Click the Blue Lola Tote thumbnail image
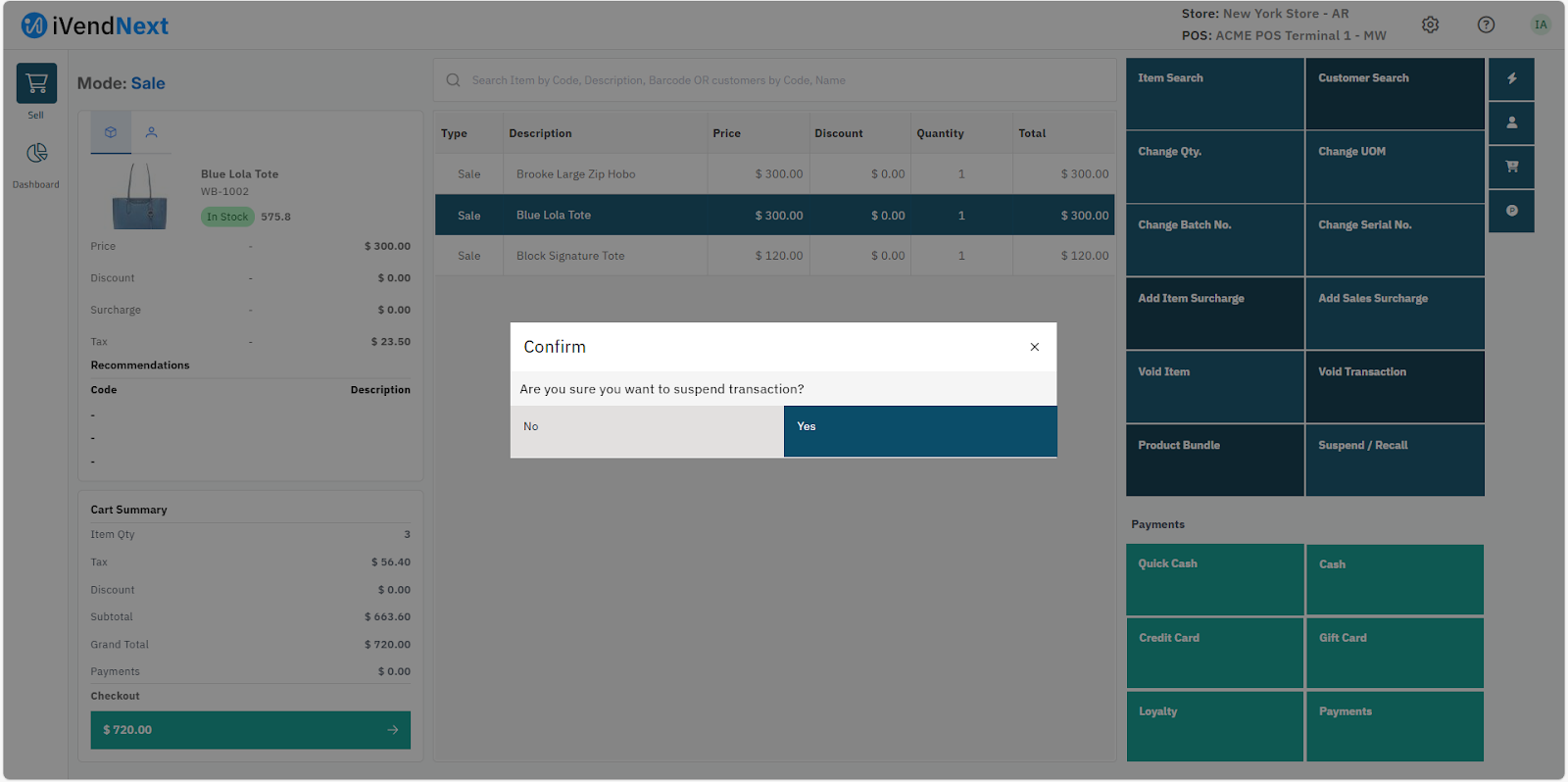 pyautogui.click(x=140, y=196)
